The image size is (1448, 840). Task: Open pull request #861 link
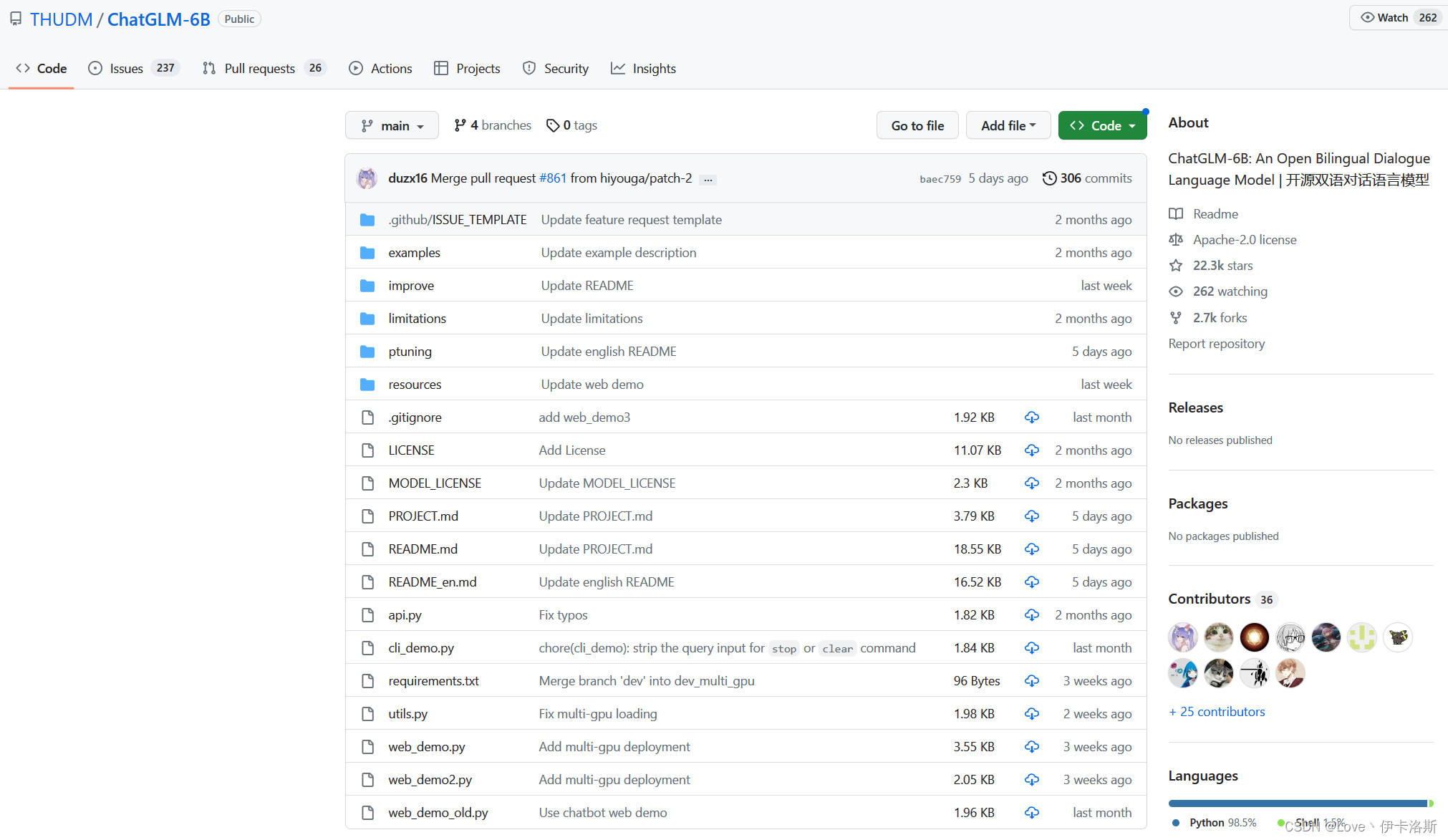552,178
